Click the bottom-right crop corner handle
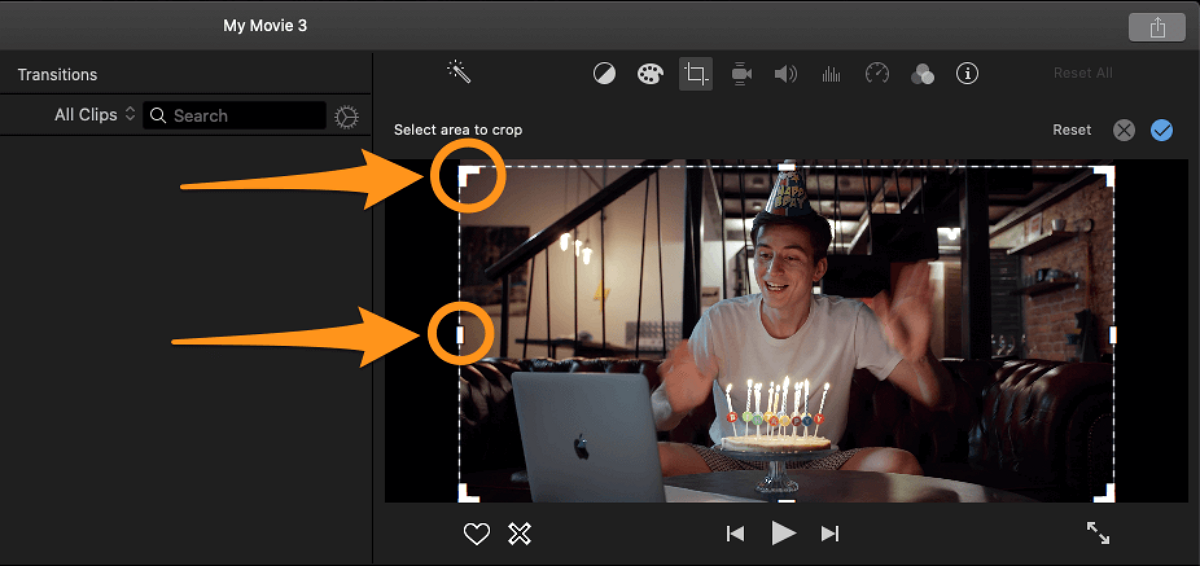Viewport: 1200px width, 566px height. 1104,493
